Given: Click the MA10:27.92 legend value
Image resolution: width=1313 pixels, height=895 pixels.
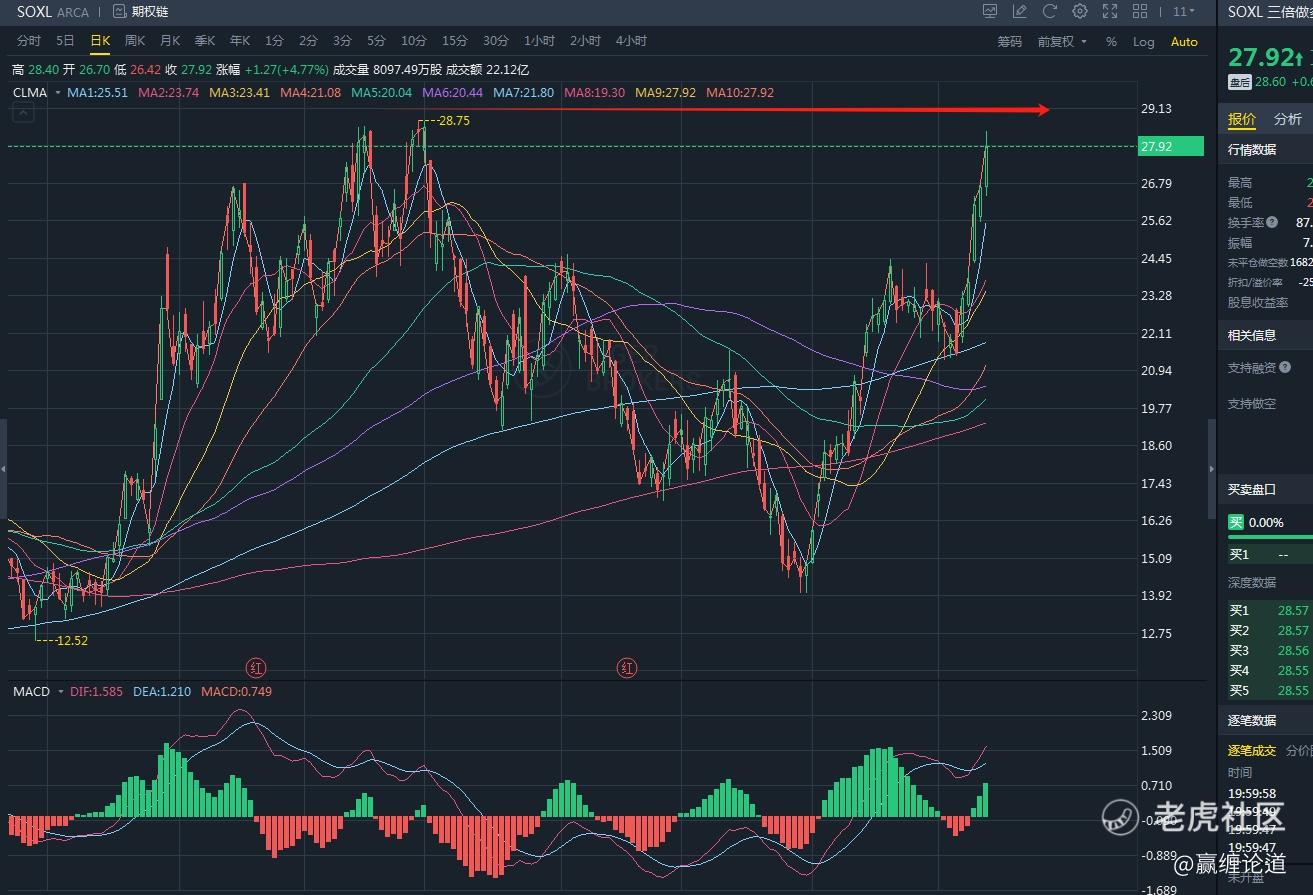Looking at the screenshot, I should coord(740,92).
